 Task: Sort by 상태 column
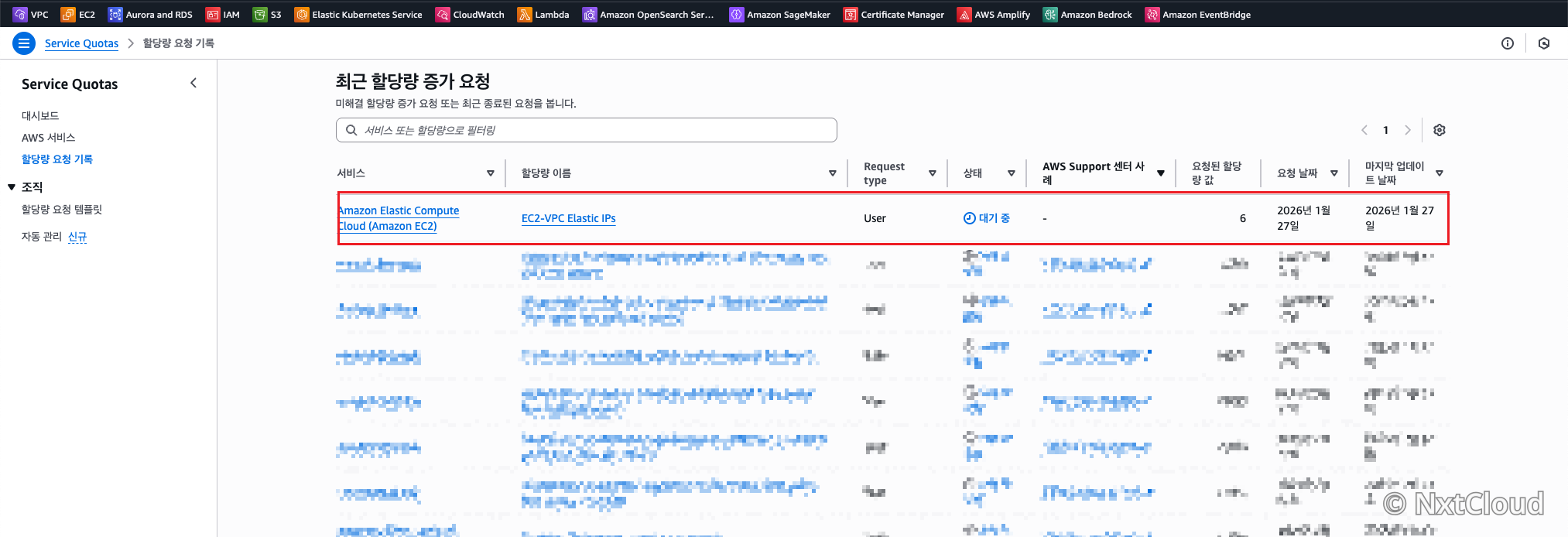(x=1012, y=173)
